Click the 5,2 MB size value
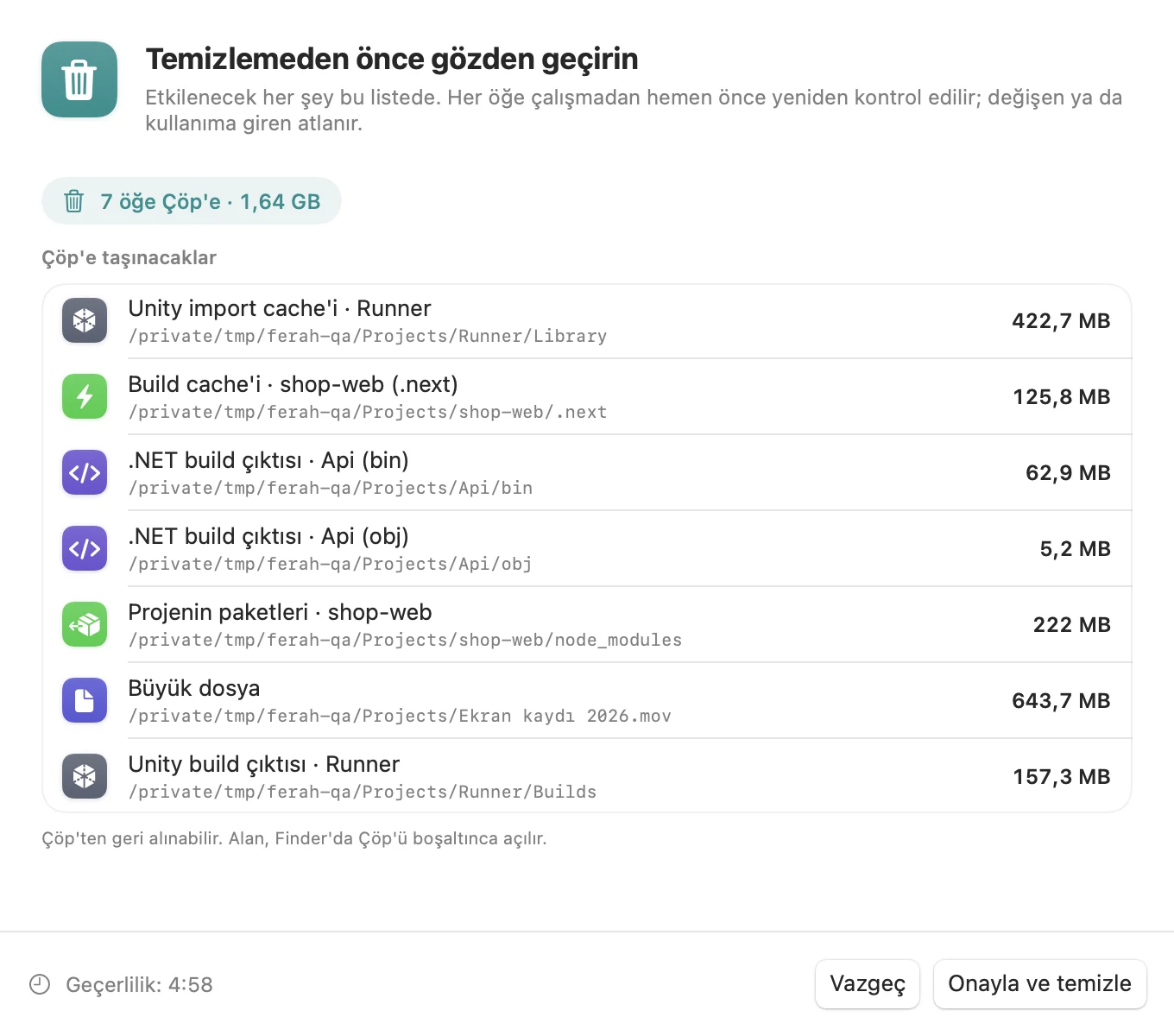The height and width of the screenshot is (1036, 1174). (1075, 549)
